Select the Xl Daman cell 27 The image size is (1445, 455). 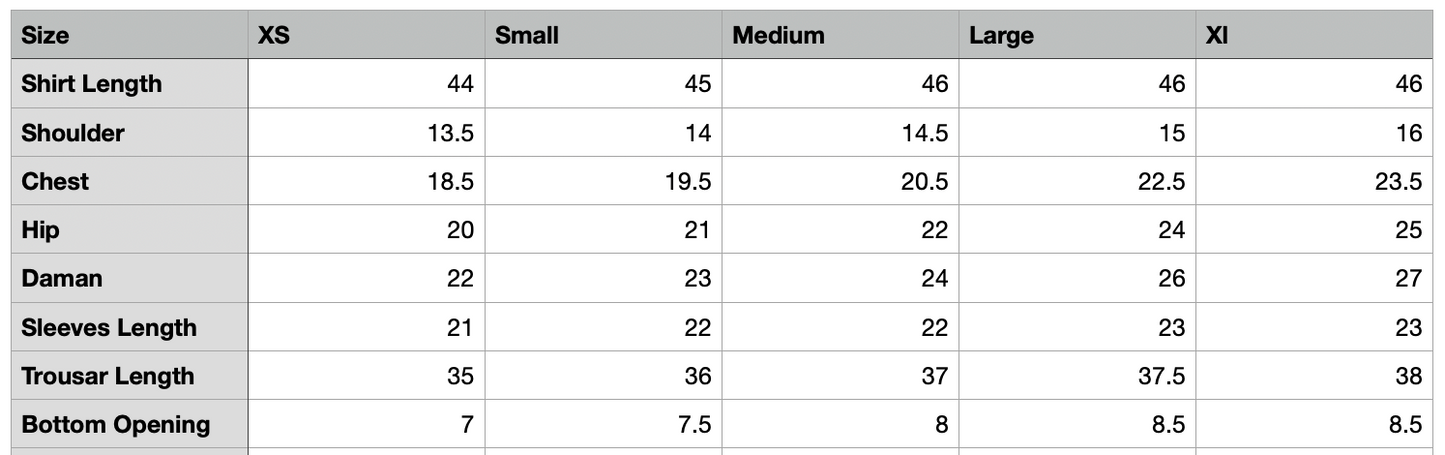tap(1315, 278)
